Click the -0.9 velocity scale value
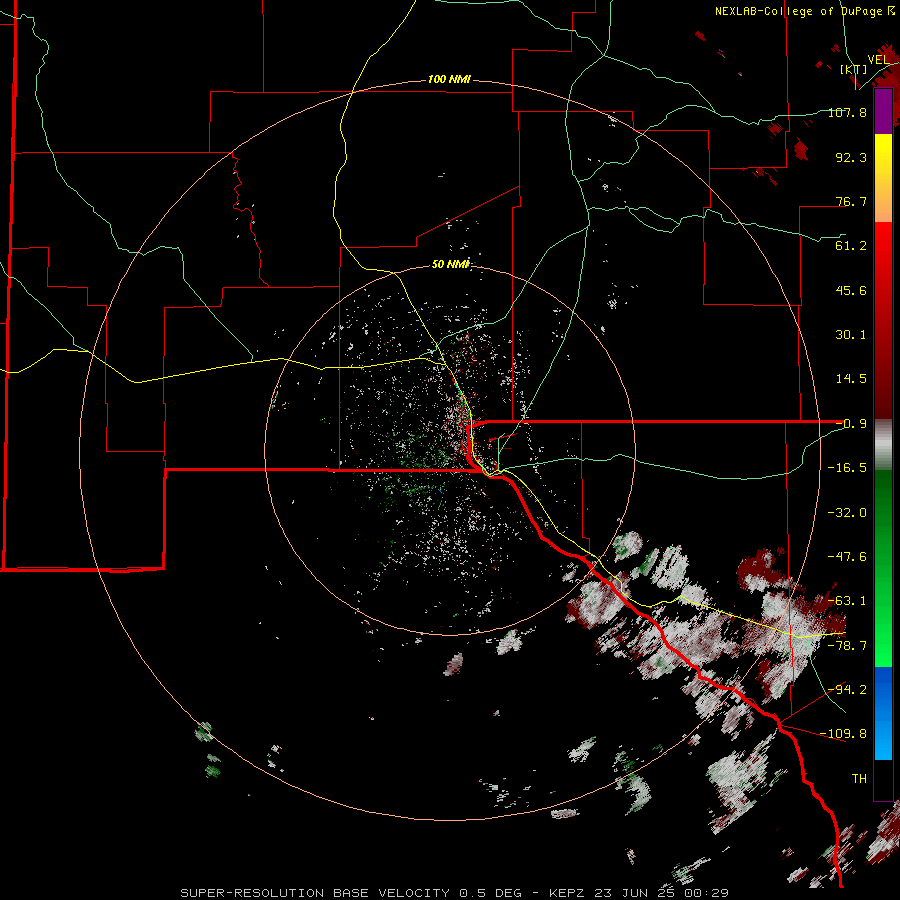Screen dimensions: 900x900 851,424
